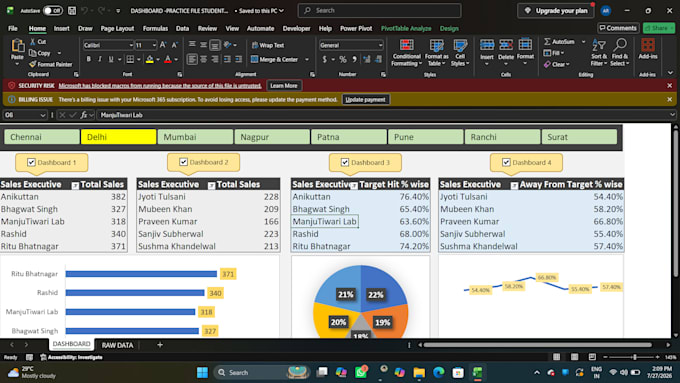
Task: Open the font name Calibri dropdown
Action: tap(131, 45)
